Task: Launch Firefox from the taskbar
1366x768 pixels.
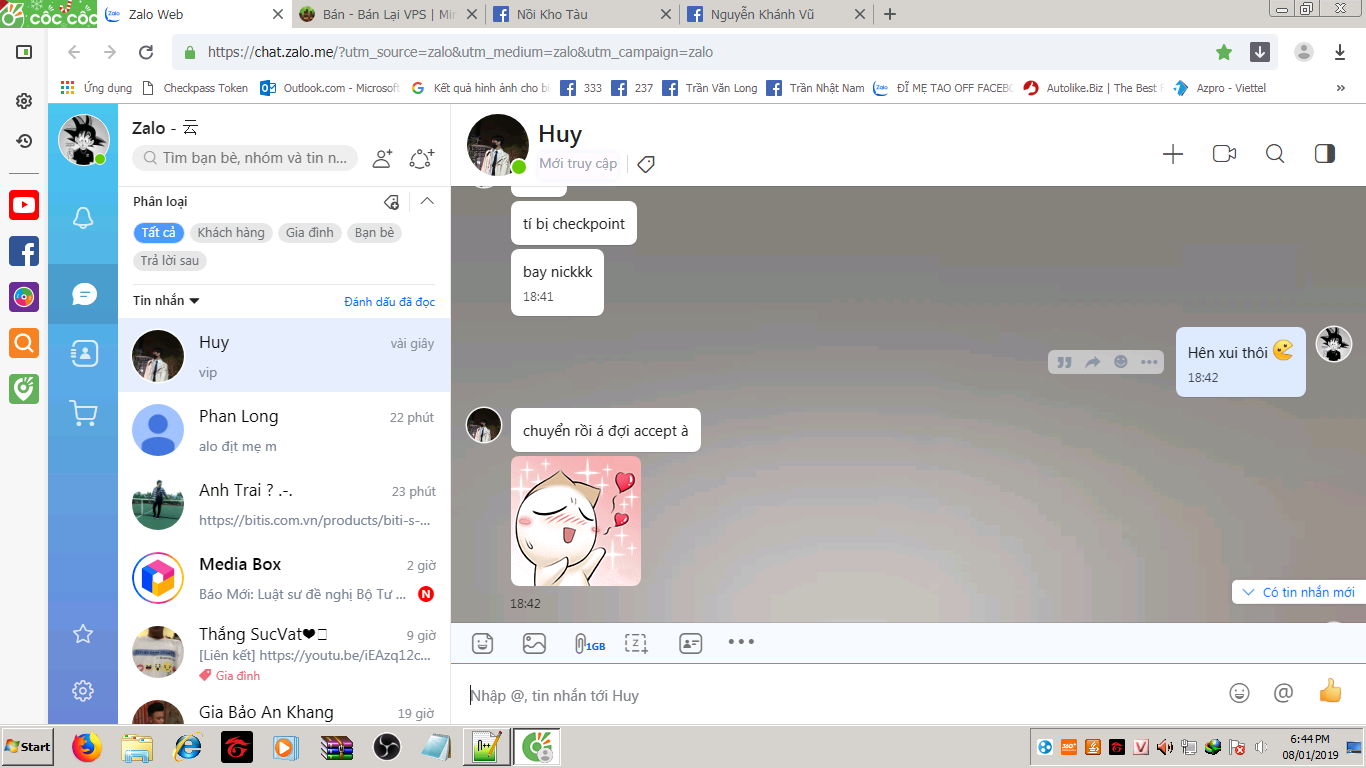Action: pos(87,747)
